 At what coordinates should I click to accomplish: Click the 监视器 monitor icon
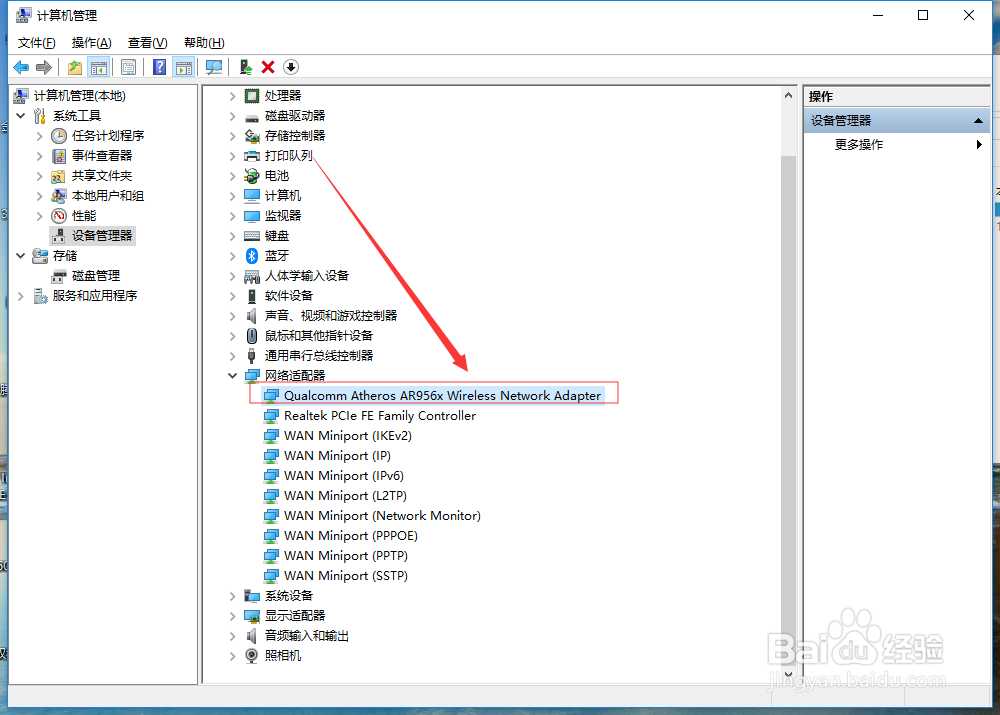coord(252,216)
